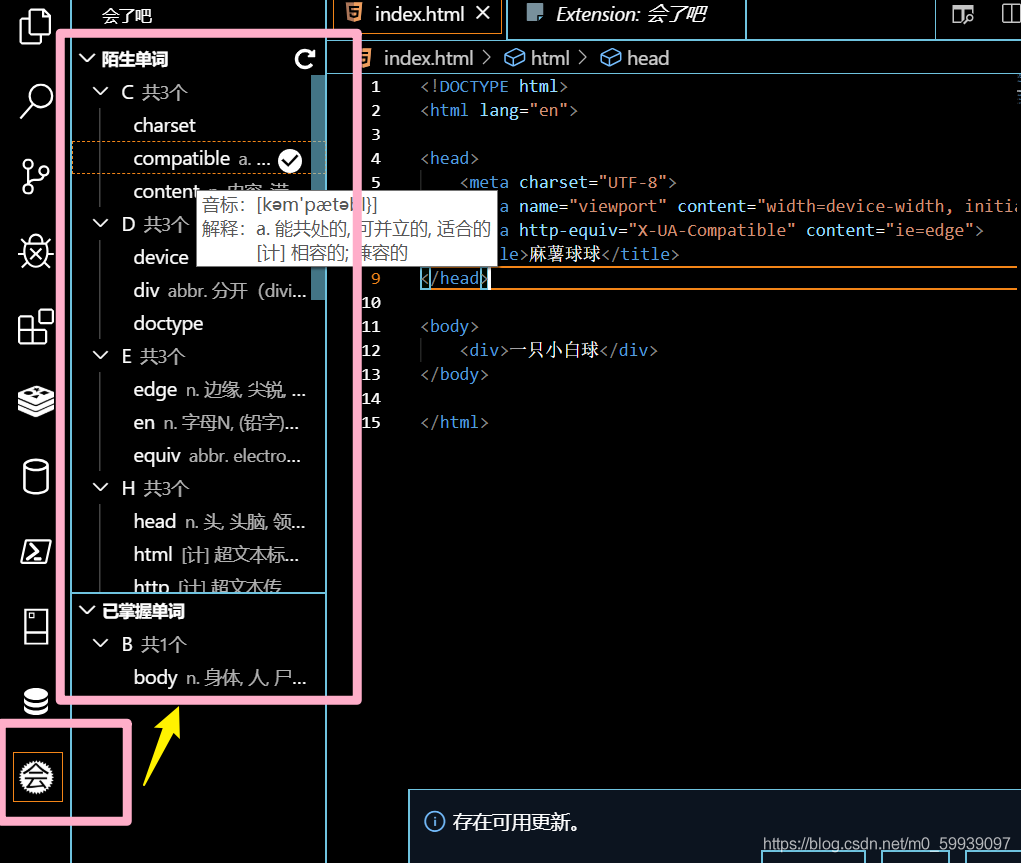Click html in the breadcrumb
The width and height of the screenshot is (1021, 863).
(550, 59)
